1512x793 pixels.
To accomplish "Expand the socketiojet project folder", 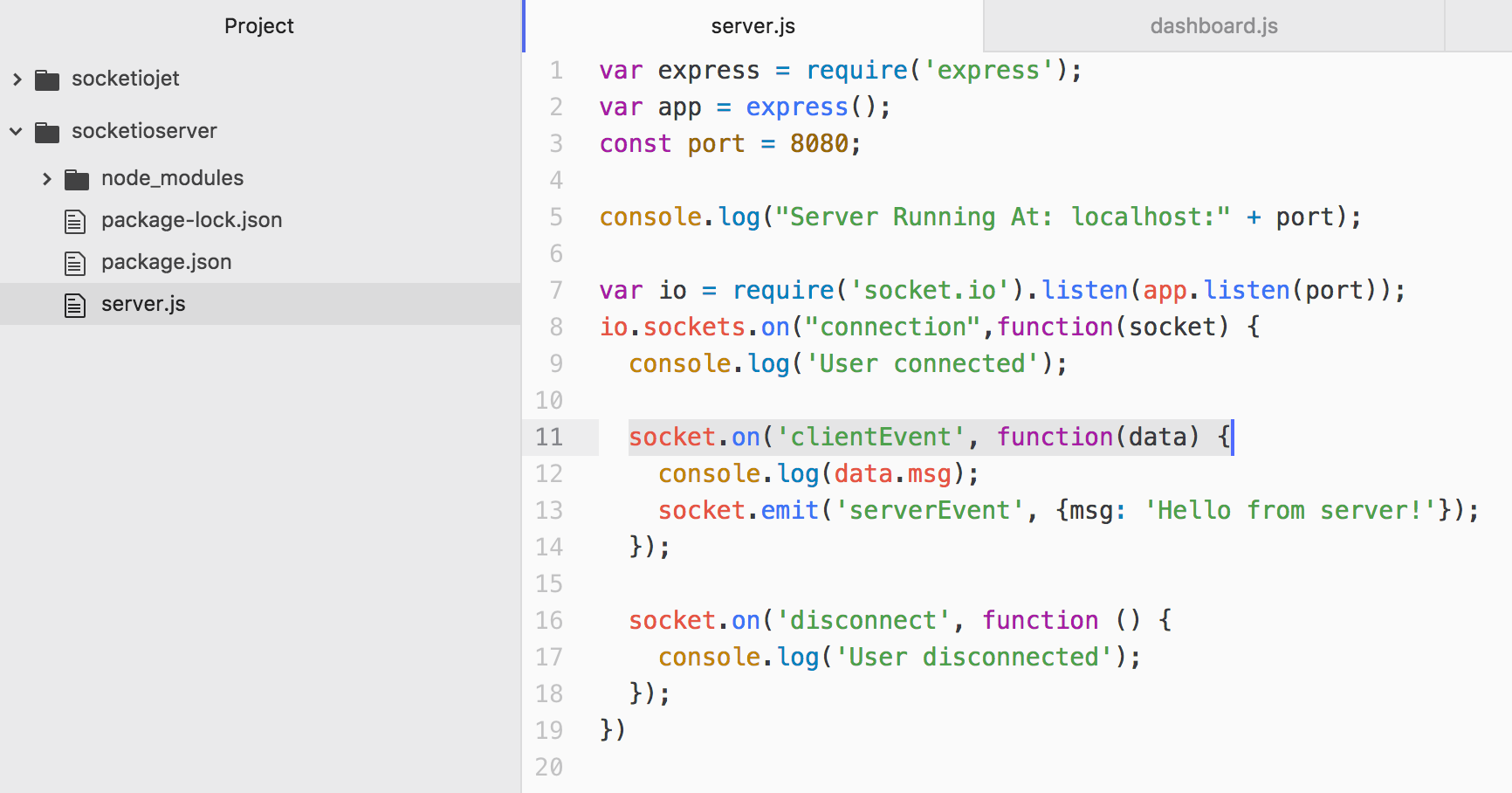I will pos(17,79).
